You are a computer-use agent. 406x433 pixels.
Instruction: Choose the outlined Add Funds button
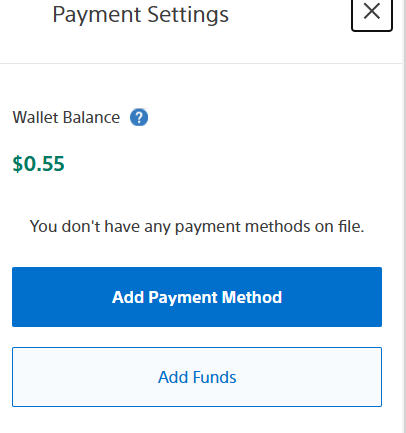click(197, 377)
